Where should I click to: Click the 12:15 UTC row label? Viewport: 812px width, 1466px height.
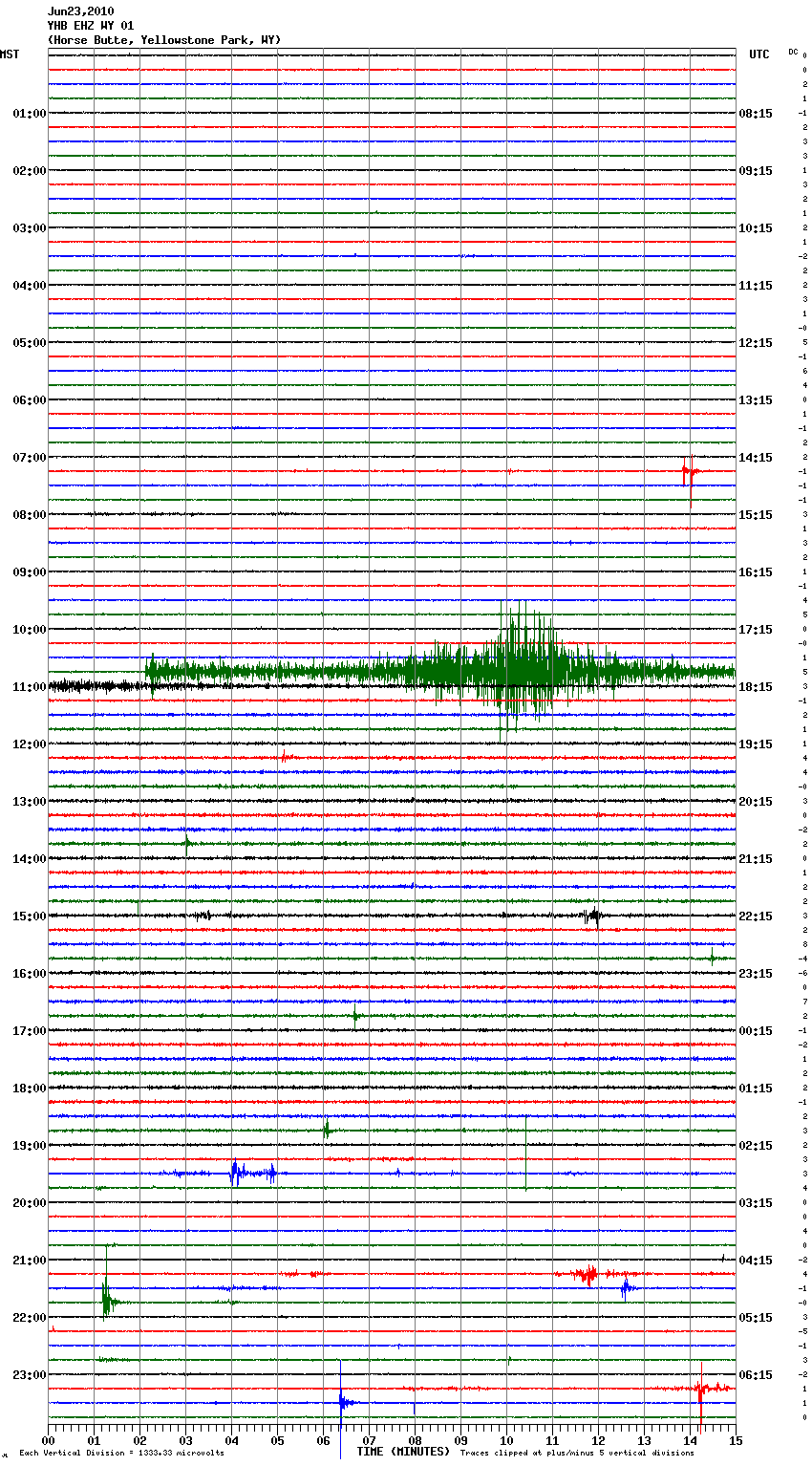[756, 343]
